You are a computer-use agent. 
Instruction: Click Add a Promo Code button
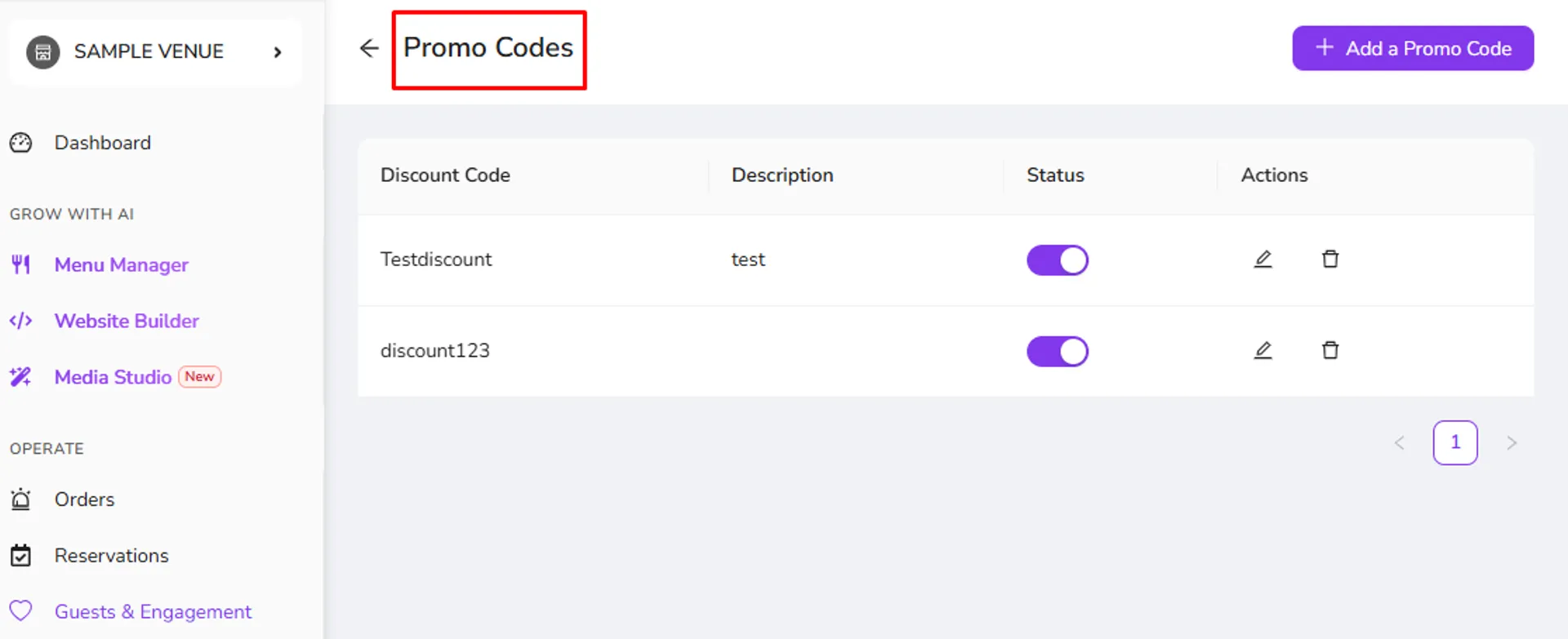tap(1413, 48)
